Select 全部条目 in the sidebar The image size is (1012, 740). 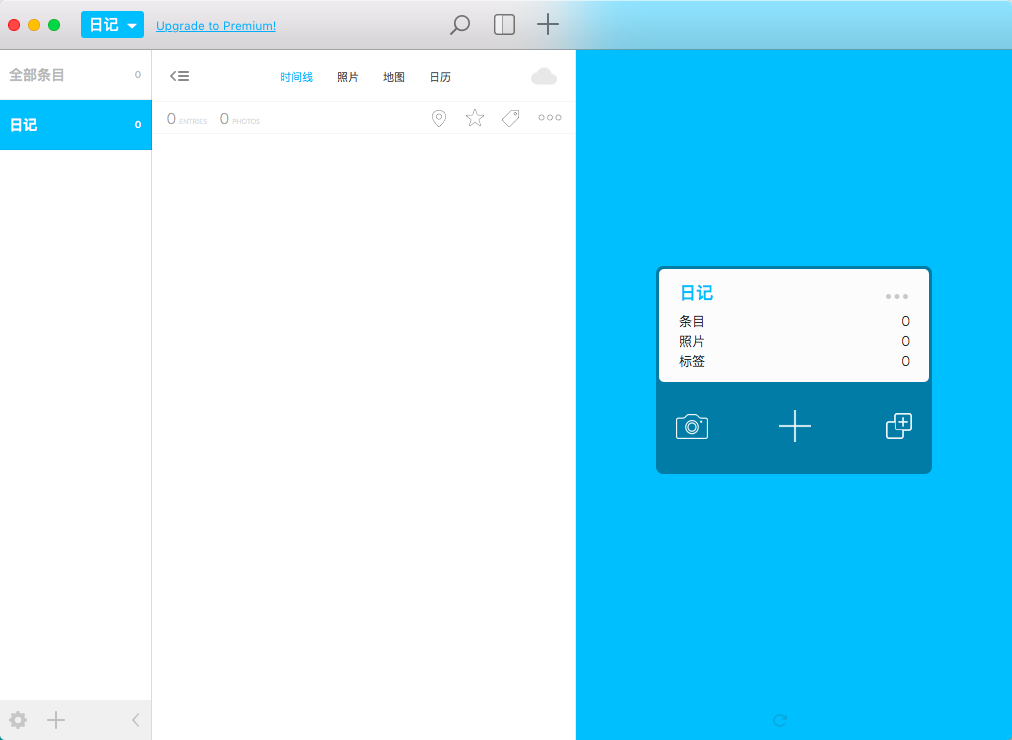[76, 75]
